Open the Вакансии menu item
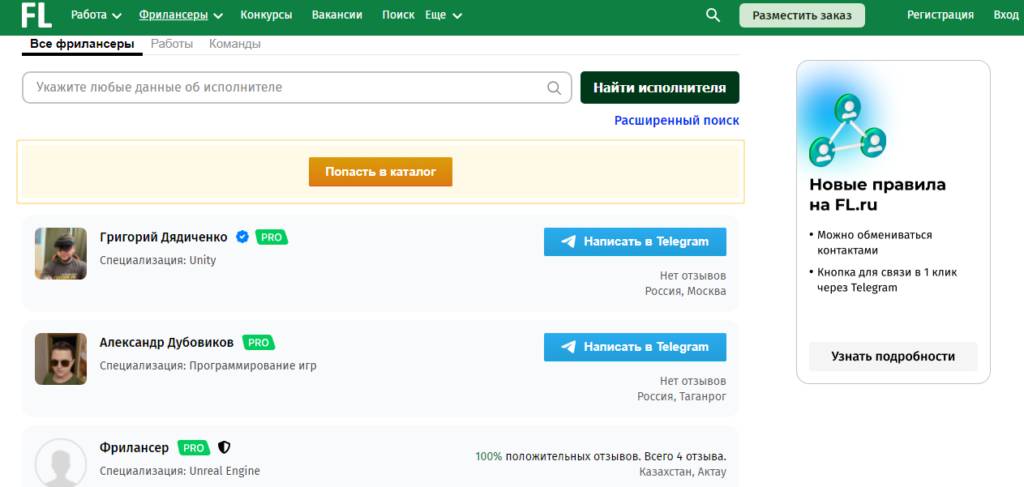 (337, 15)
